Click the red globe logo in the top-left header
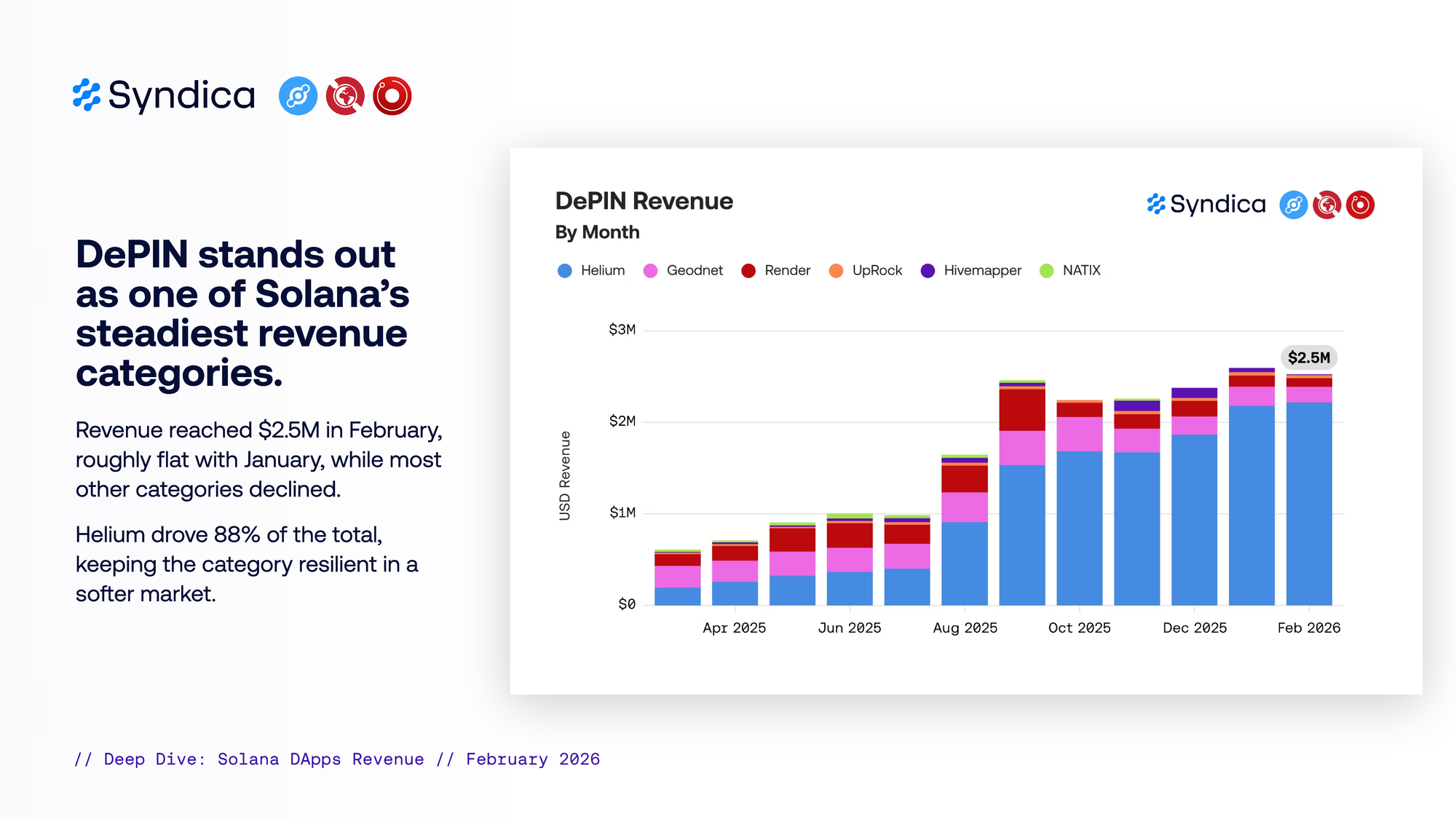This screenshot has height=819, width=1456. tap(345, 96)
